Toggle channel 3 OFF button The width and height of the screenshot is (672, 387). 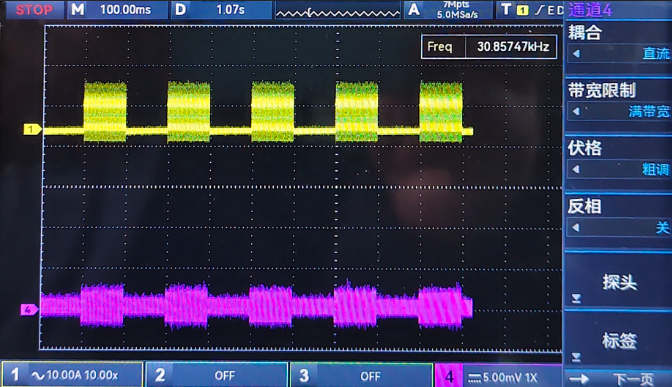tap(361, 376)
